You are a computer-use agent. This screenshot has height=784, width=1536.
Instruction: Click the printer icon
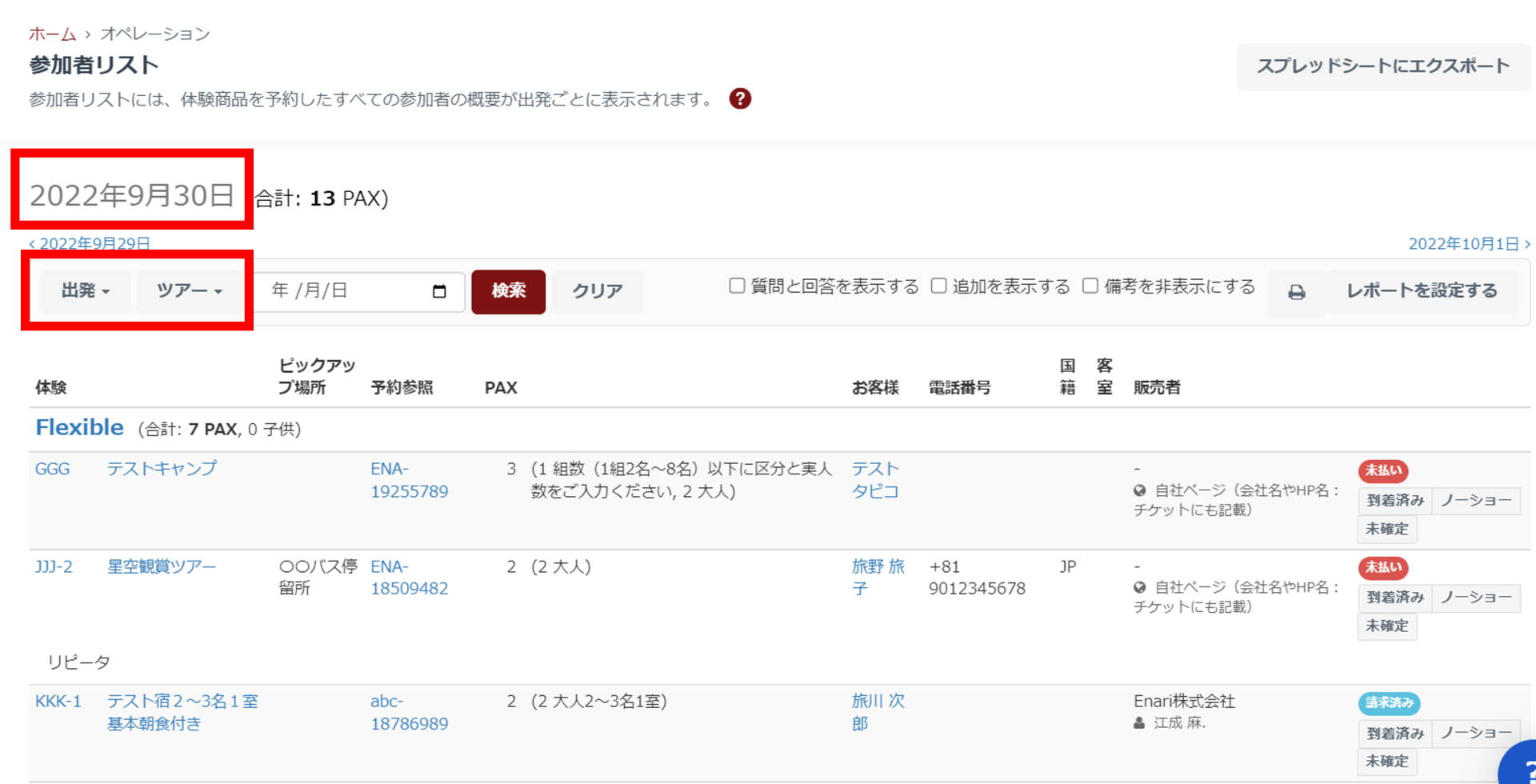point(1297,292)
